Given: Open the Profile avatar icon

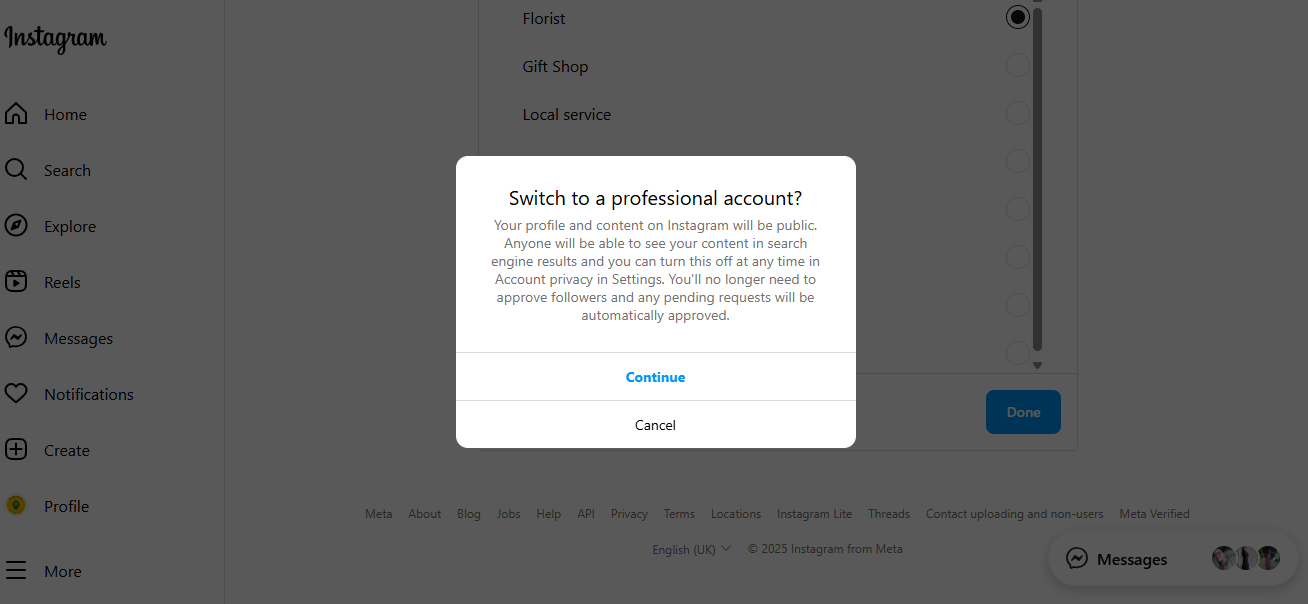Looking at the screenshot, I should click(x=16, y=506).
